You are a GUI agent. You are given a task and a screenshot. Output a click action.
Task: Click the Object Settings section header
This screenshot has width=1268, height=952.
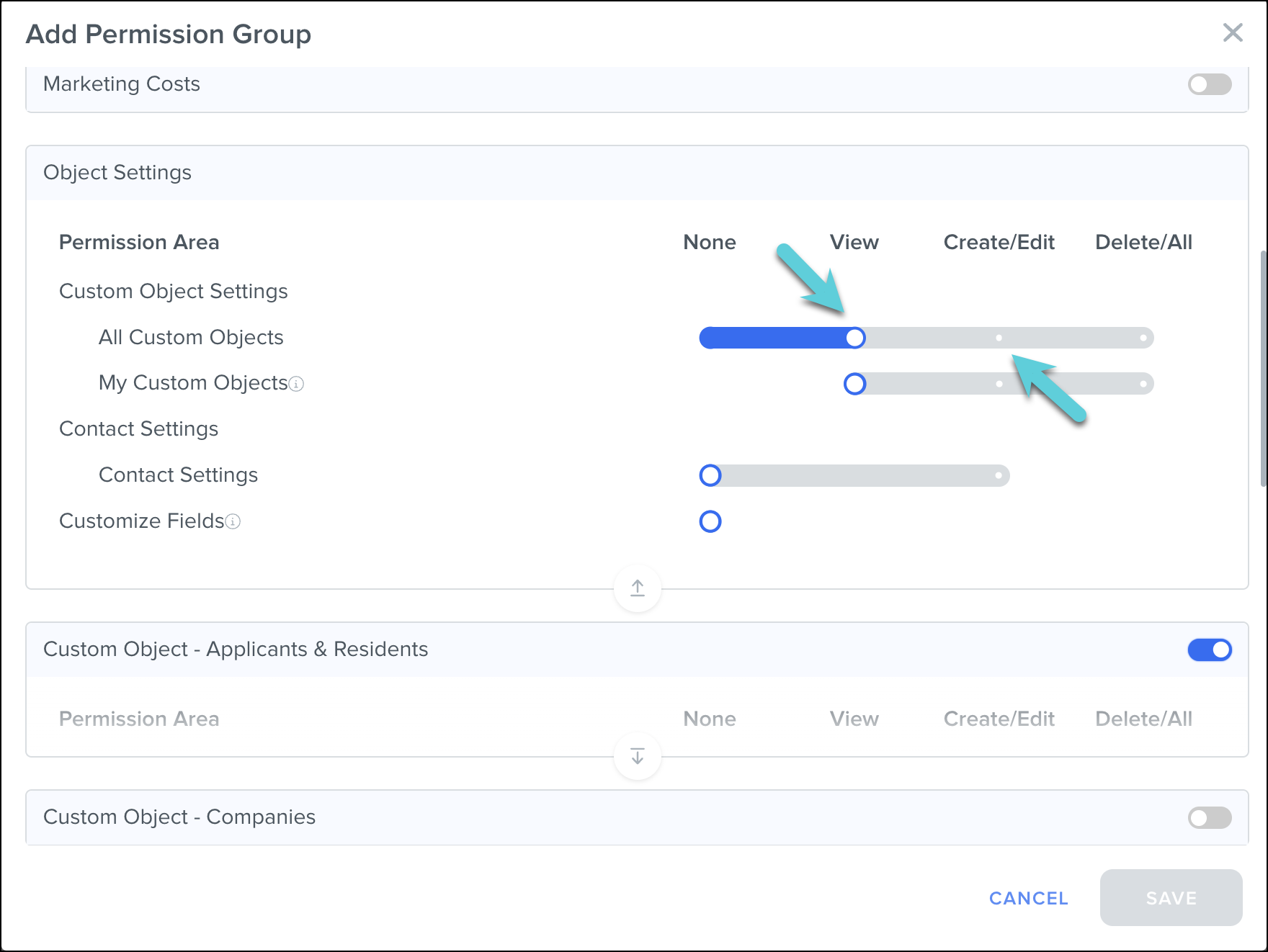(x=118, y=173)
